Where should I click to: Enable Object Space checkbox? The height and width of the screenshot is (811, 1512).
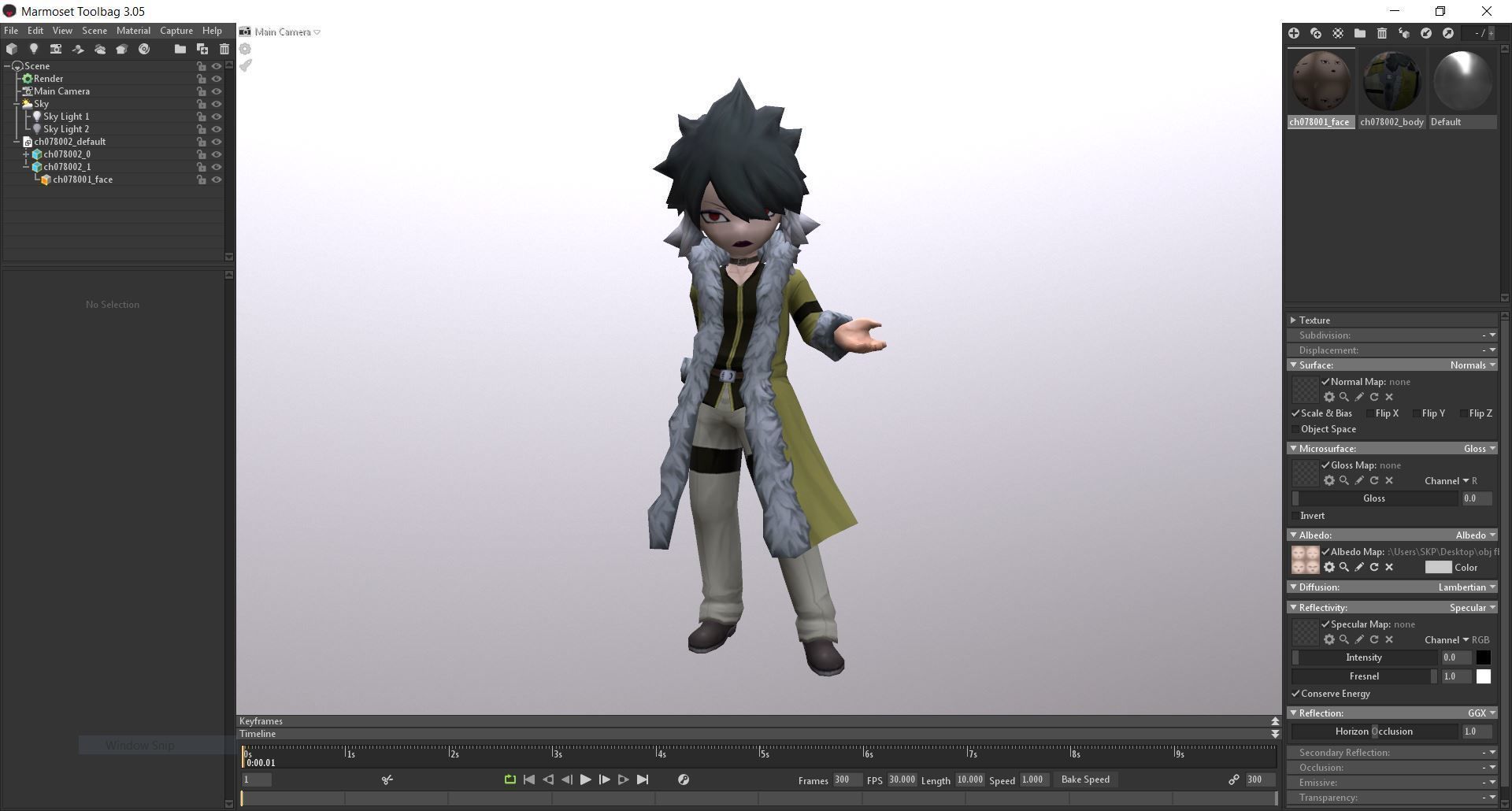tap(1295, 429)
